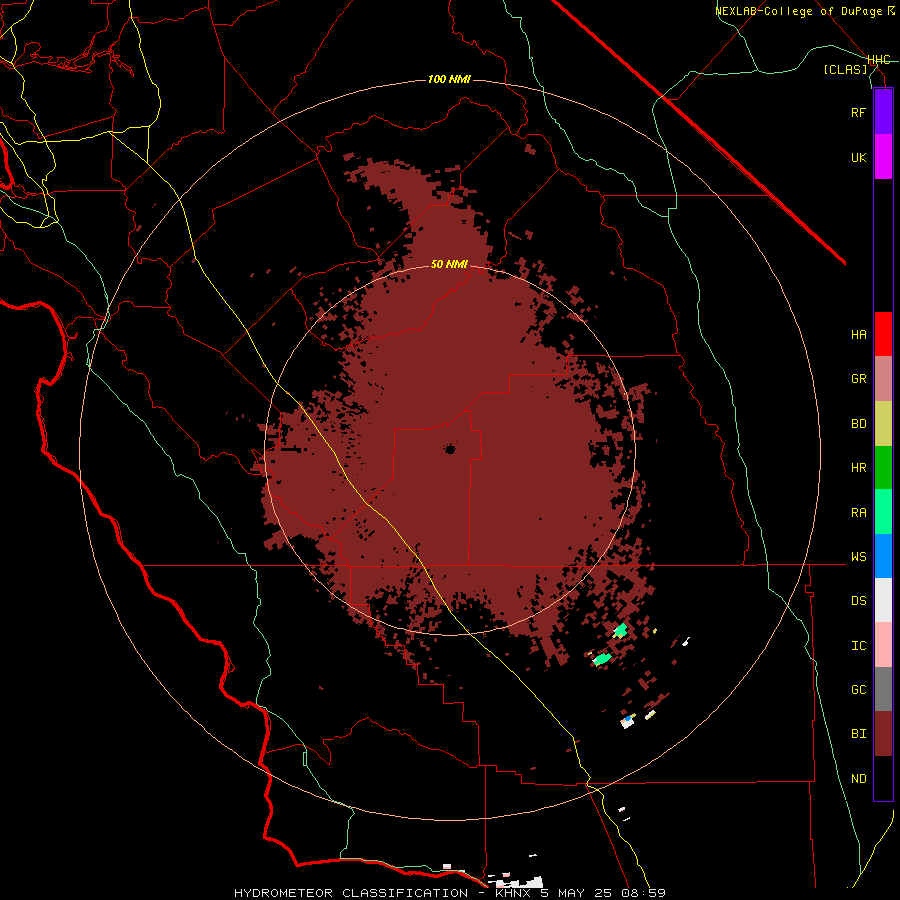This screenshot has width=900, height=900.
Task: Click the upper green rain echo cell
Action: (x=619, y=630)
